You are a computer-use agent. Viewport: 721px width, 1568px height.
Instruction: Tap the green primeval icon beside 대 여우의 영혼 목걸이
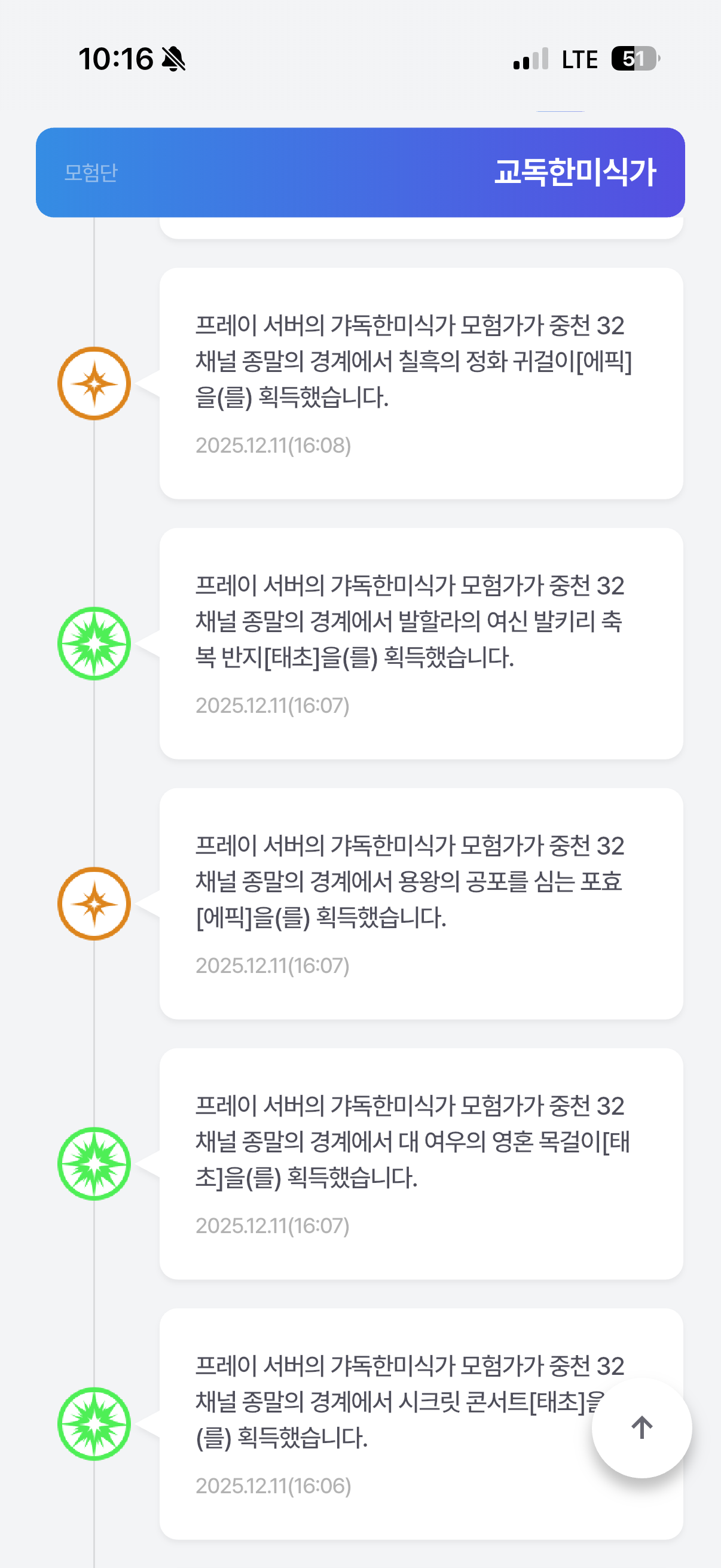(94, 1164)
